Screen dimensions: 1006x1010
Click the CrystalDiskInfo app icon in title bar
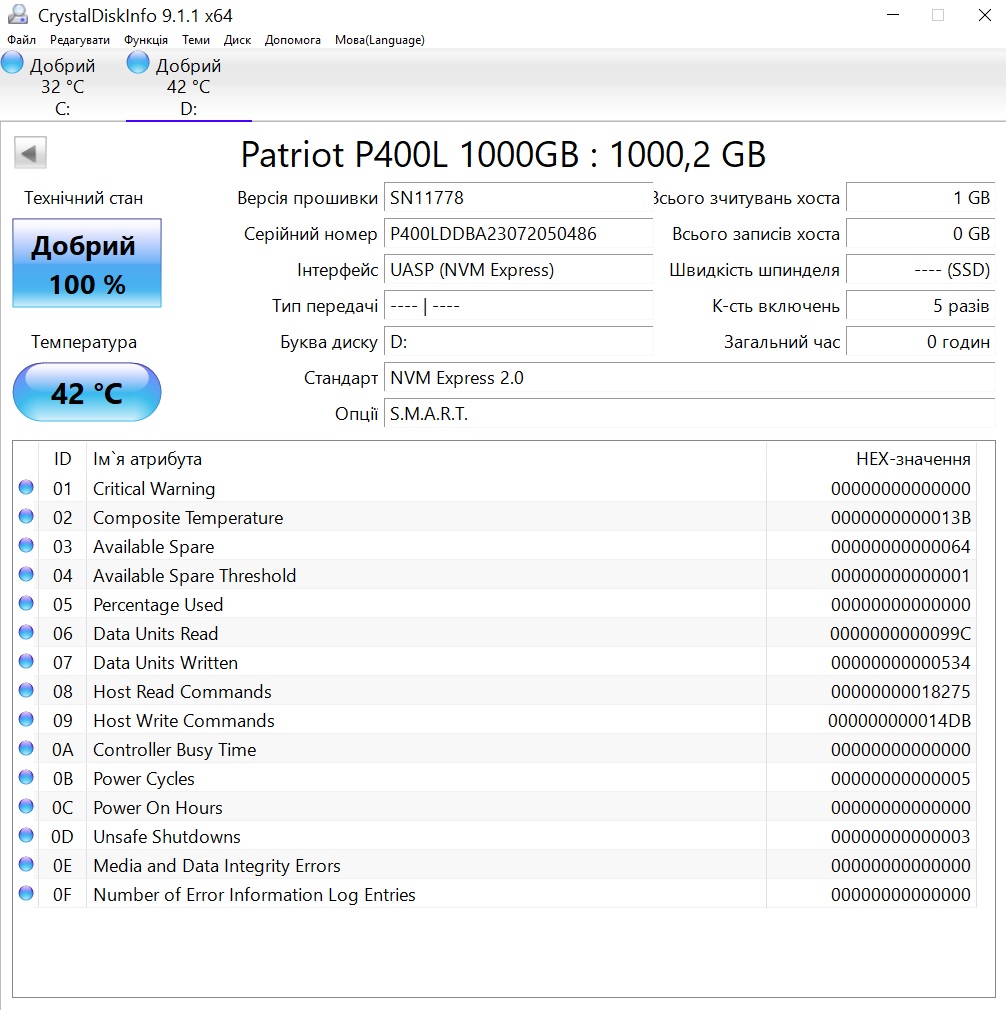click(17, 15)
